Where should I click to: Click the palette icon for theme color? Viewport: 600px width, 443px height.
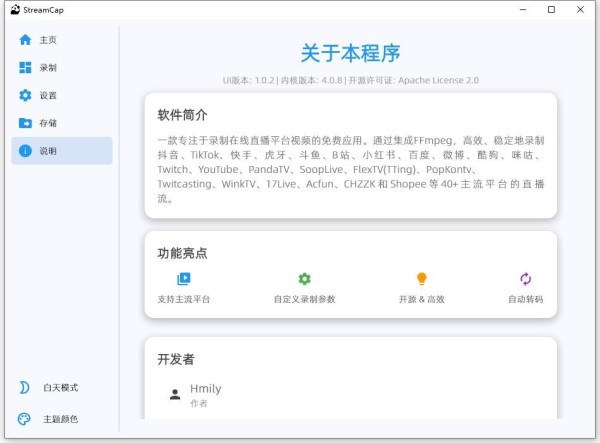coord(24,419)
